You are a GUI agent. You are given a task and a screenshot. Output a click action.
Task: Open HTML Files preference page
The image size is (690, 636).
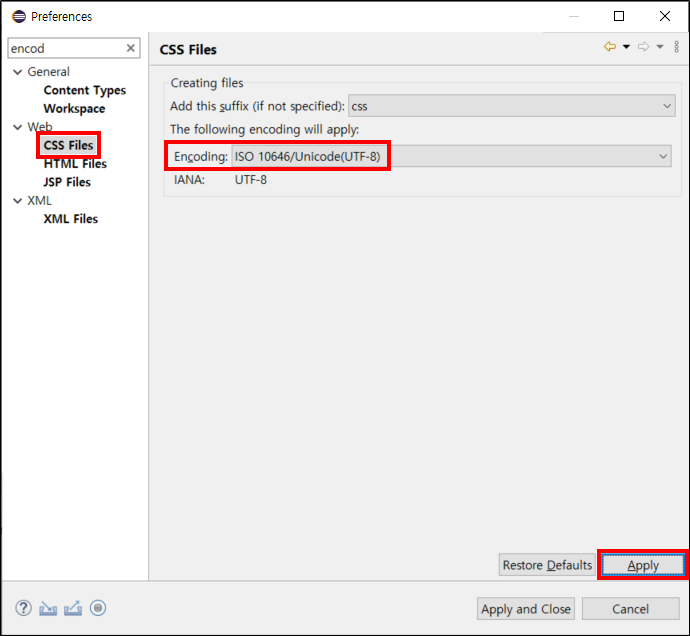75,164
